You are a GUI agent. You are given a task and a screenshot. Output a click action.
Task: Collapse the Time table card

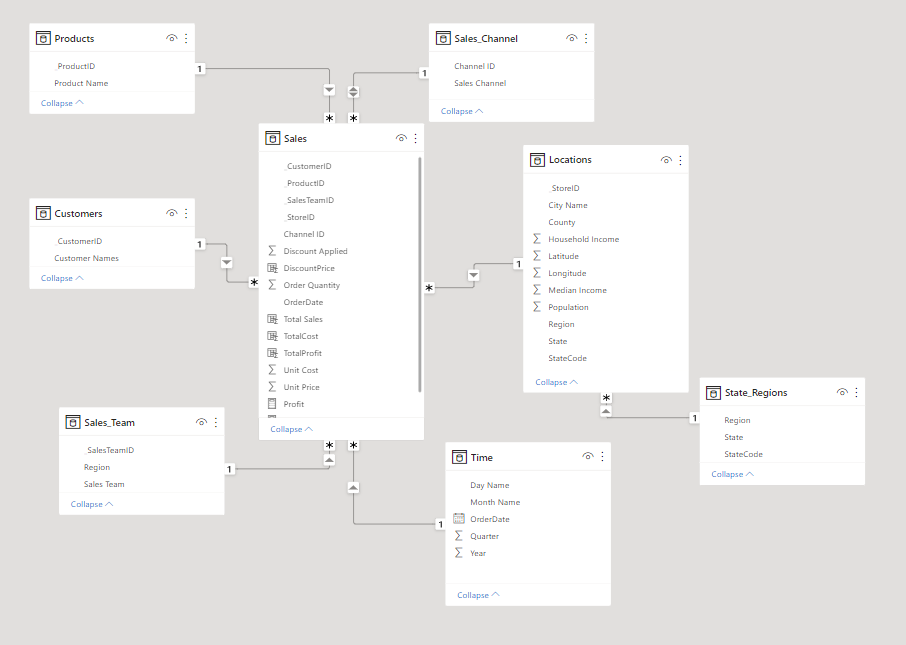pos(479,595)
